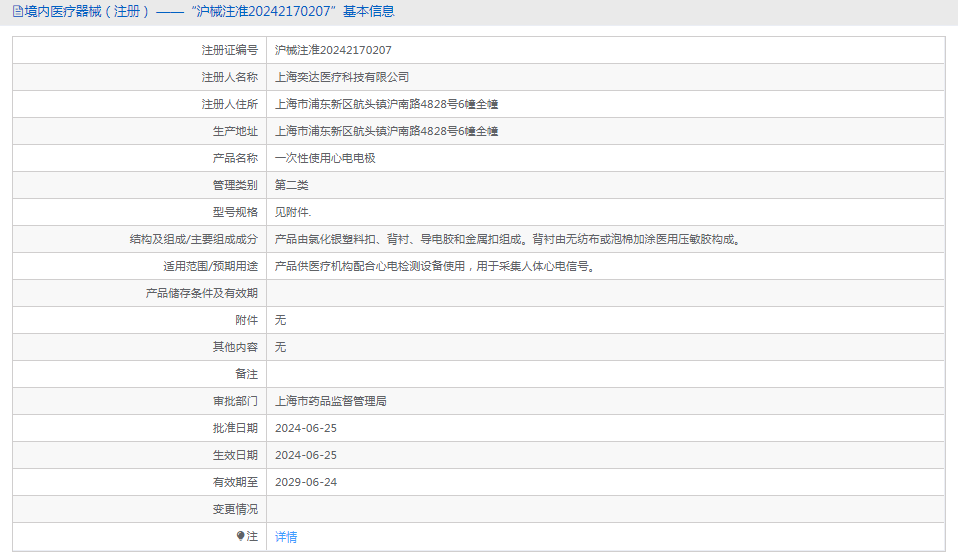Click the 见附件. value in 型号规格 row
The width and height of the screenshot is (958, 558).
pyautogui.click(x=293, y=212)
